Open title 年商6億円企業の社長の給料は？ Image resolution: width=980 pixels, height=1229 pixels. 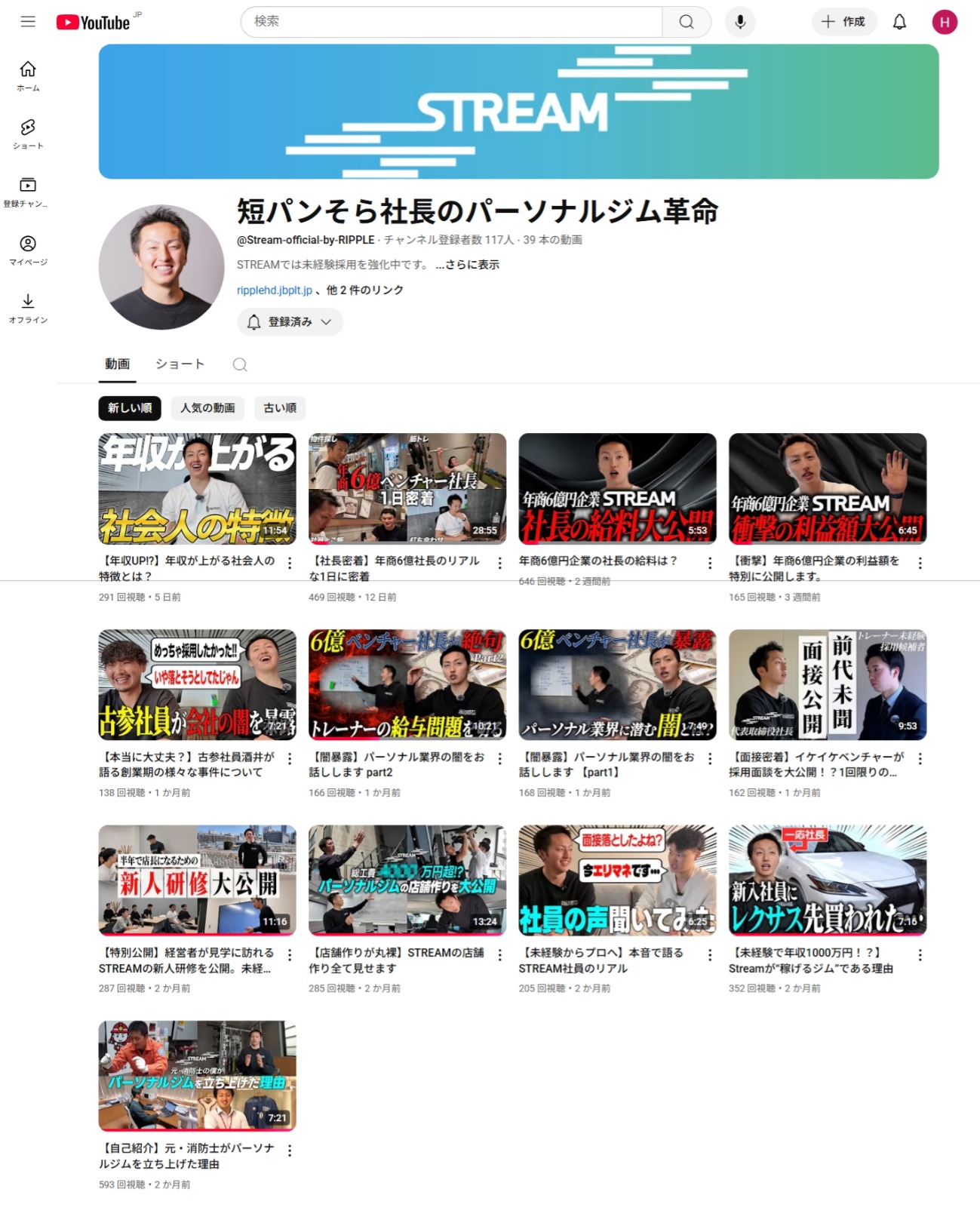pyautogui.click(x=598, y=561)
